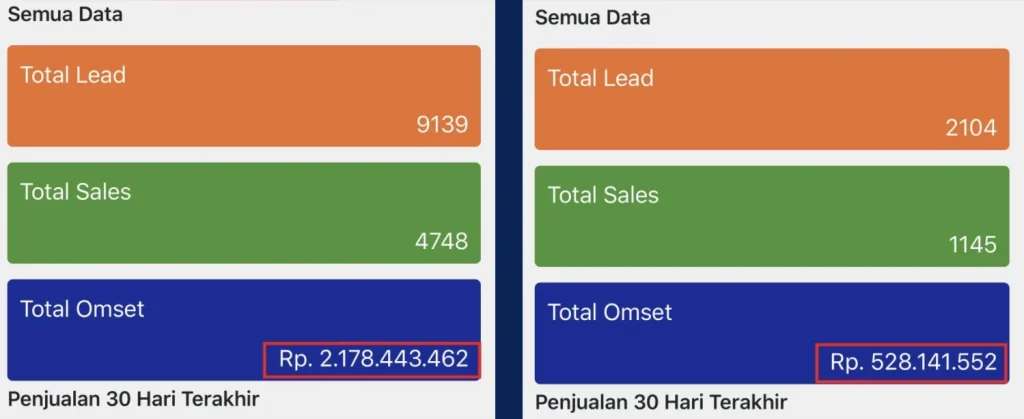Click the left panel's Total Sales label

pos(76,192)
